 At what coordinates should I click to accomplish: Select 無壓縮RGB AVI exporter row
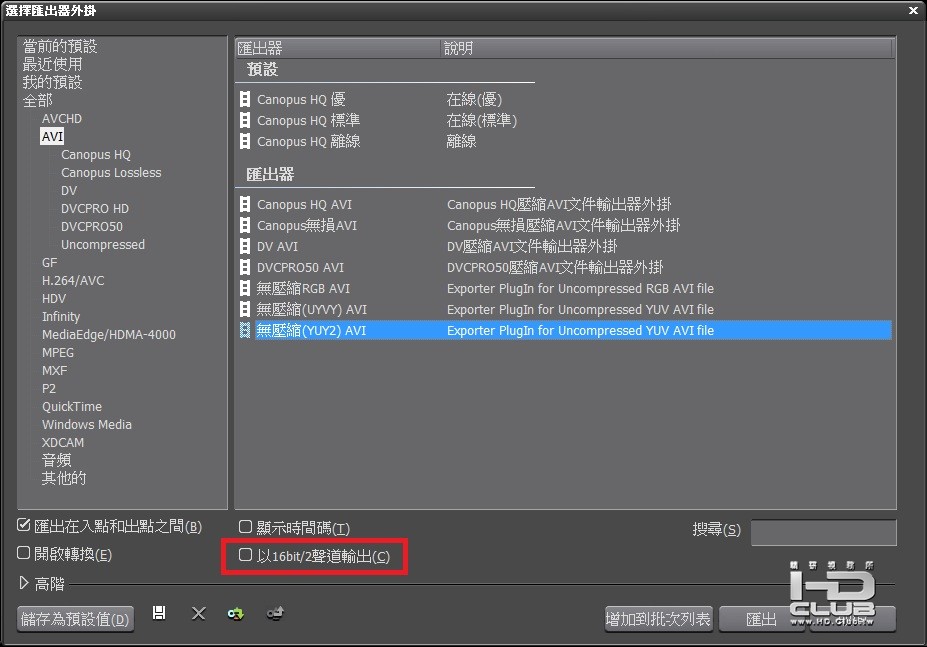[564, 289]
